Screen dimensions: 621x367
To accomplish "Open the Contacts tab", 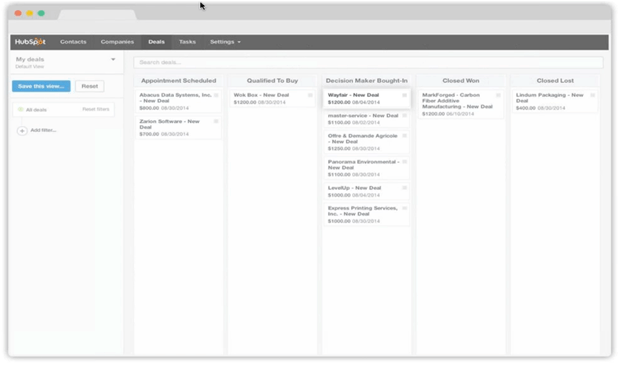I will [x=73, y=42].
